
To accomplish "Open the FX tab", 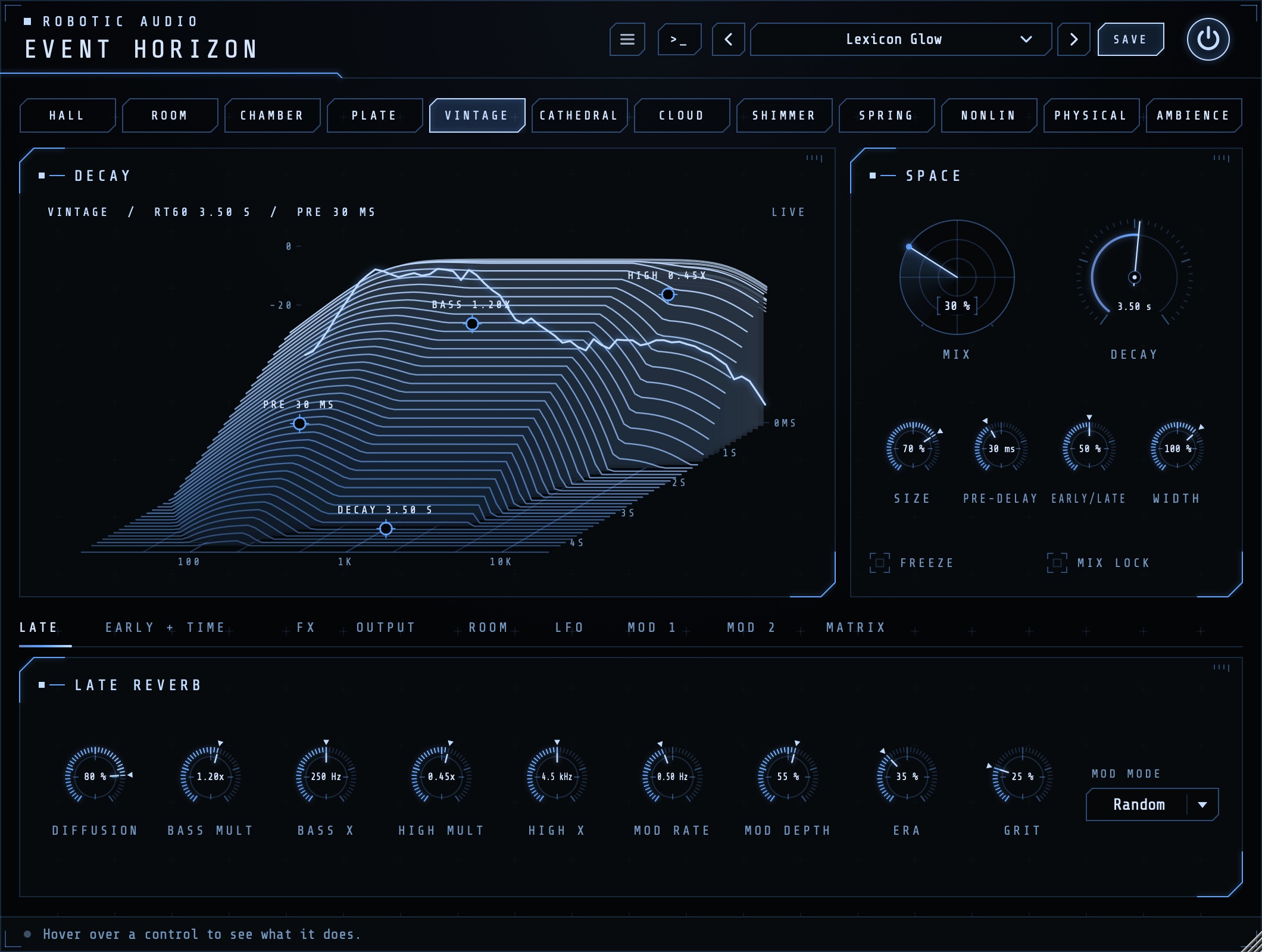I will 306,628.
